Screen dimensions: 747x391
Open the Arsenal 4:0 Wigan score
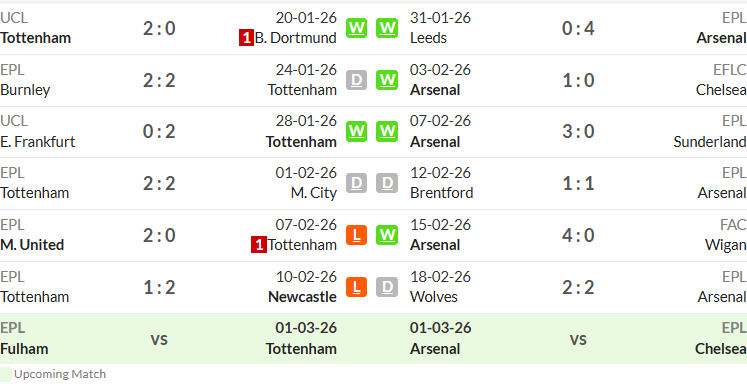click(578, 235)
